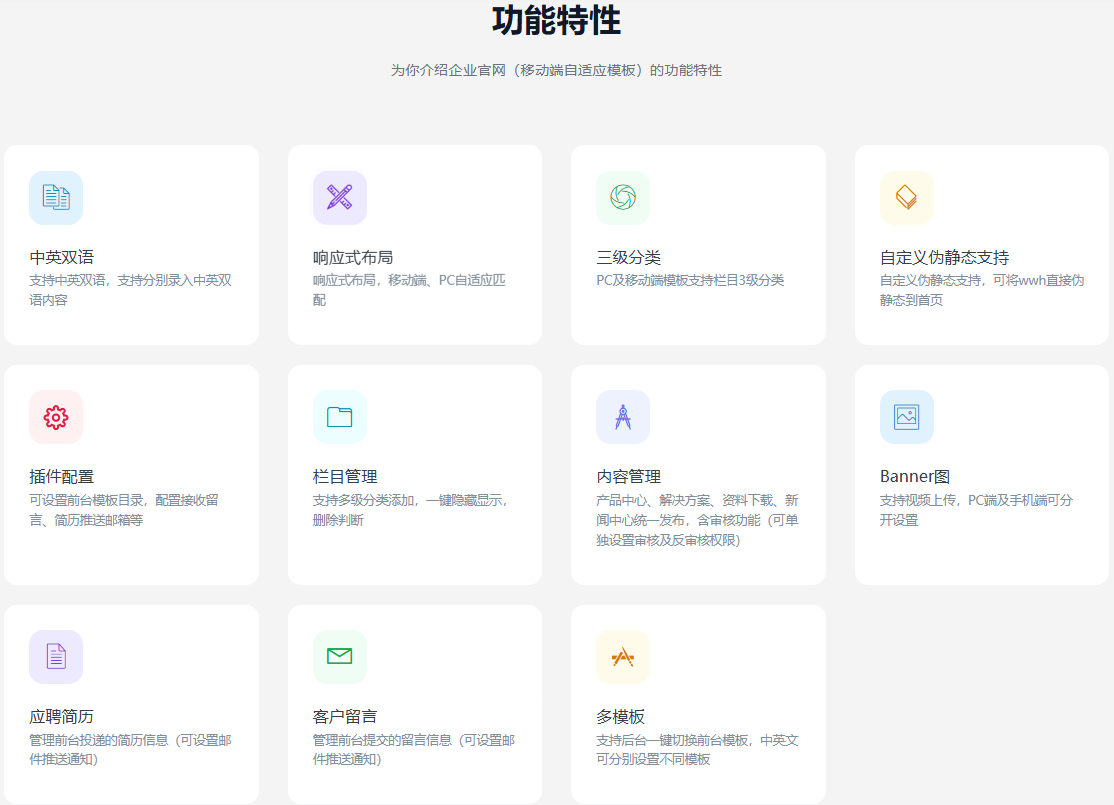
Task: Click the 栏目管理 folder icon
Action: (339, 417)
